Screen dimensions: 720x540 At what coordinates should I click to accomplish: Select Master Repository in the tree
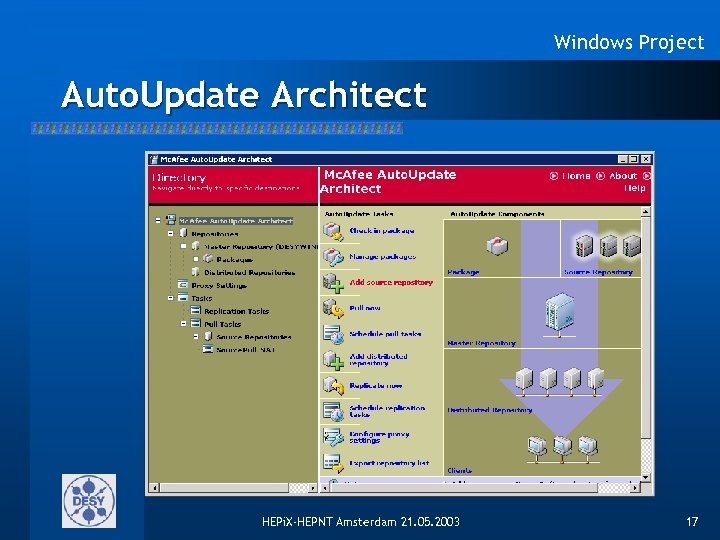coord(261,247)
